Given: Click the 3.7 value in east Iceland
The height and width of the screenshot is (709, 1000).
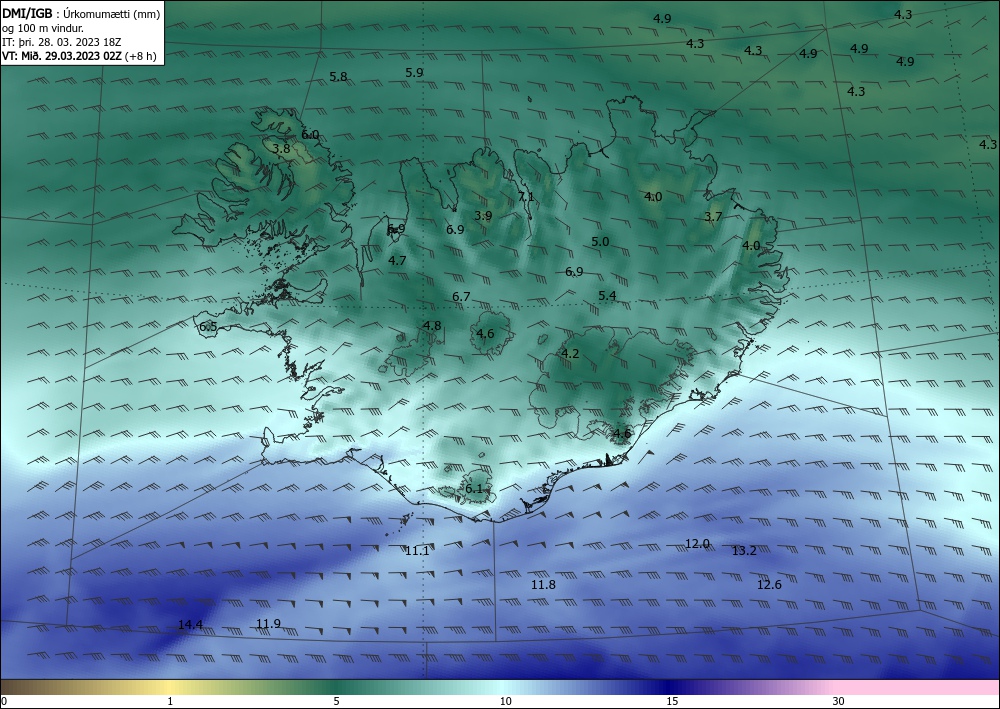Looking at the screenshot, I should point(713,217).
